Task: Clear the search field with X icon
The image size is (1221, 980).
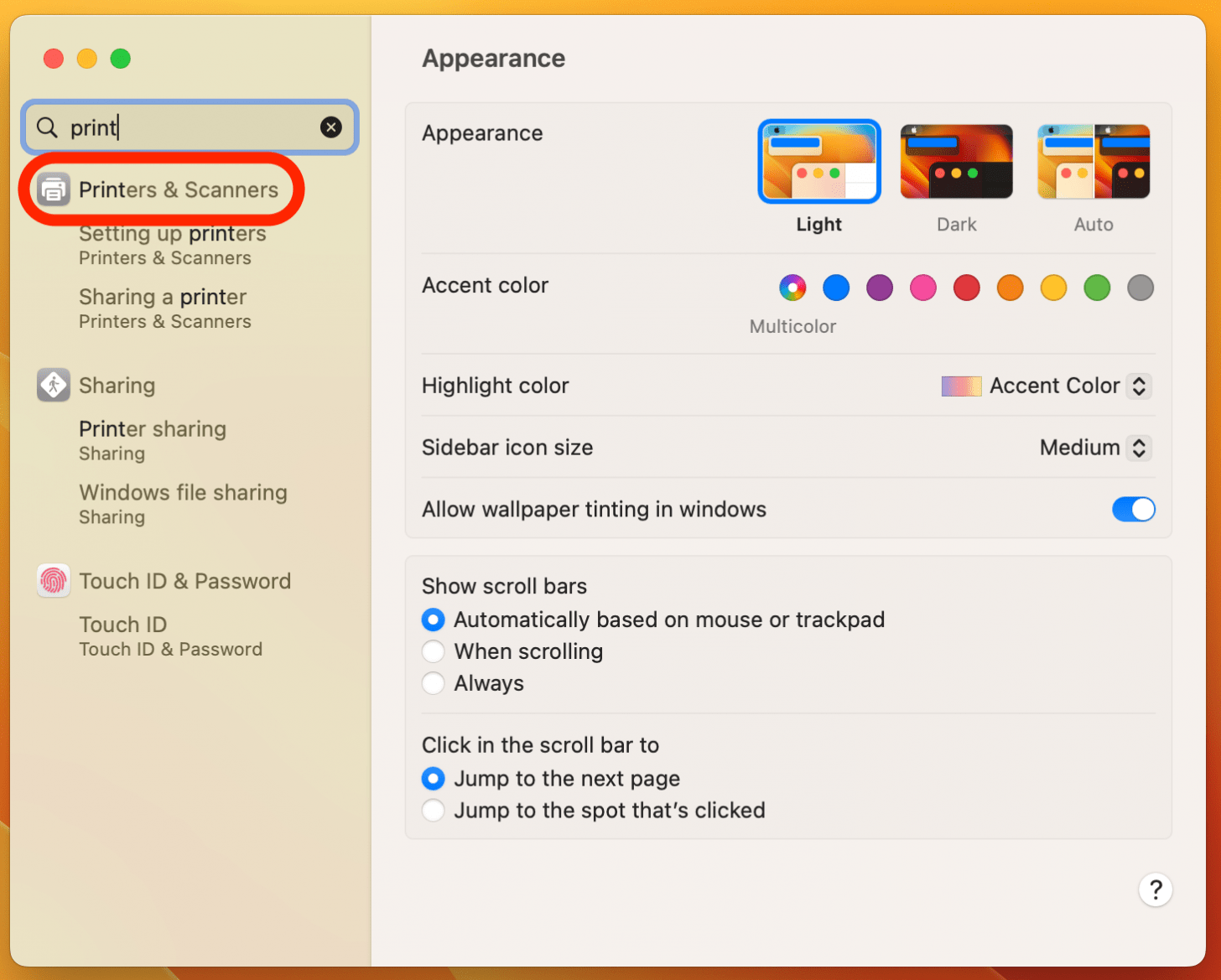Action: coord(331,127)
